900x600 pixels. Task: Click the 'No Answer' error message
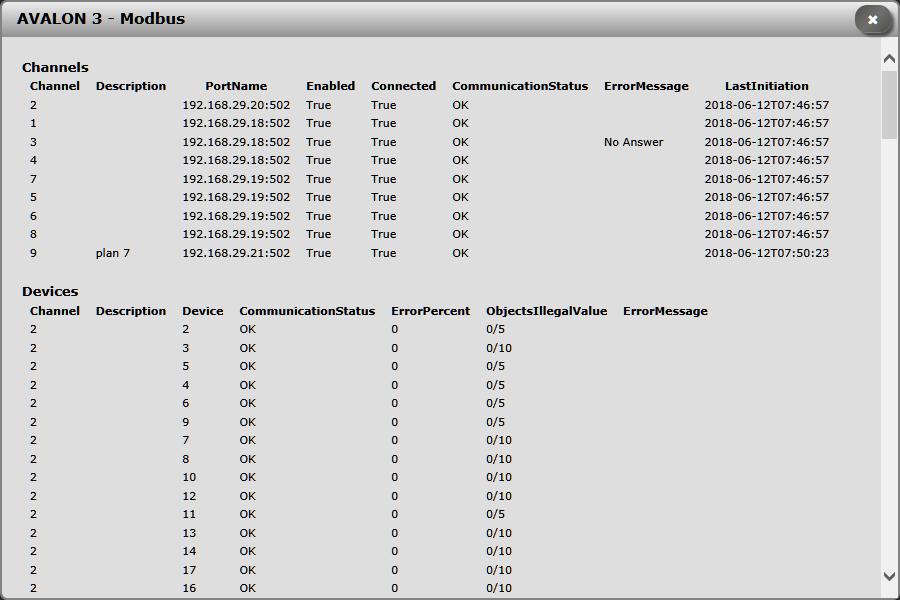(633, 142)
